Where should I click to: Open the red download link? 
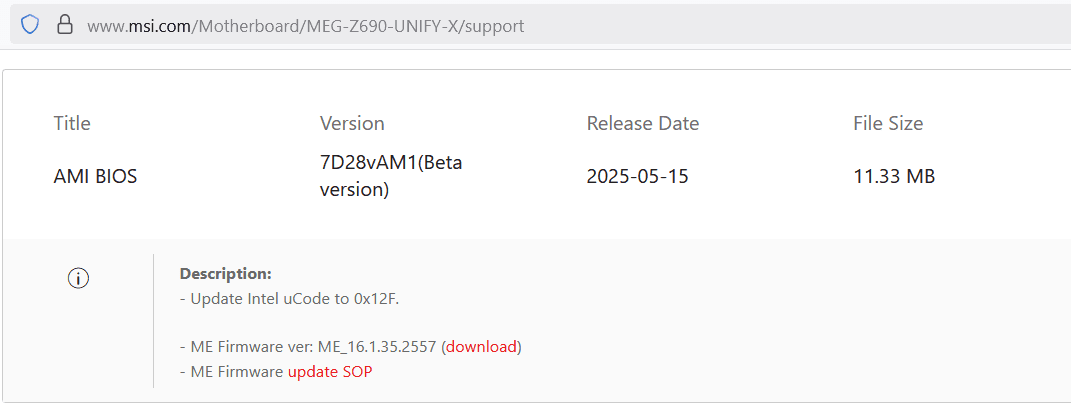click(x=482, y=347)
